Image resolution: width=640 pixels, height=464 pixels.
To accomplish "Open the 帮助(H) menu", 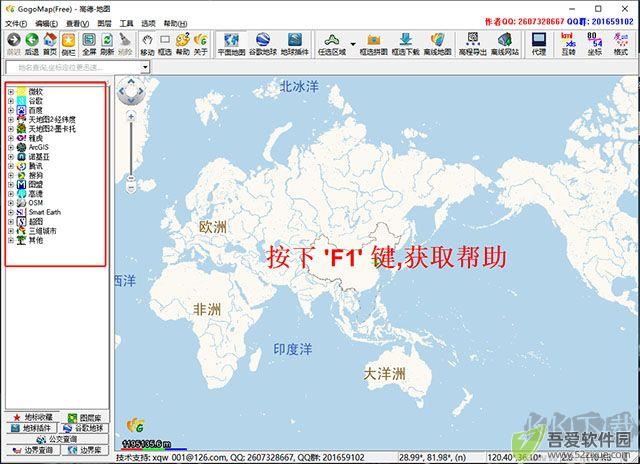I will [175, 24].
